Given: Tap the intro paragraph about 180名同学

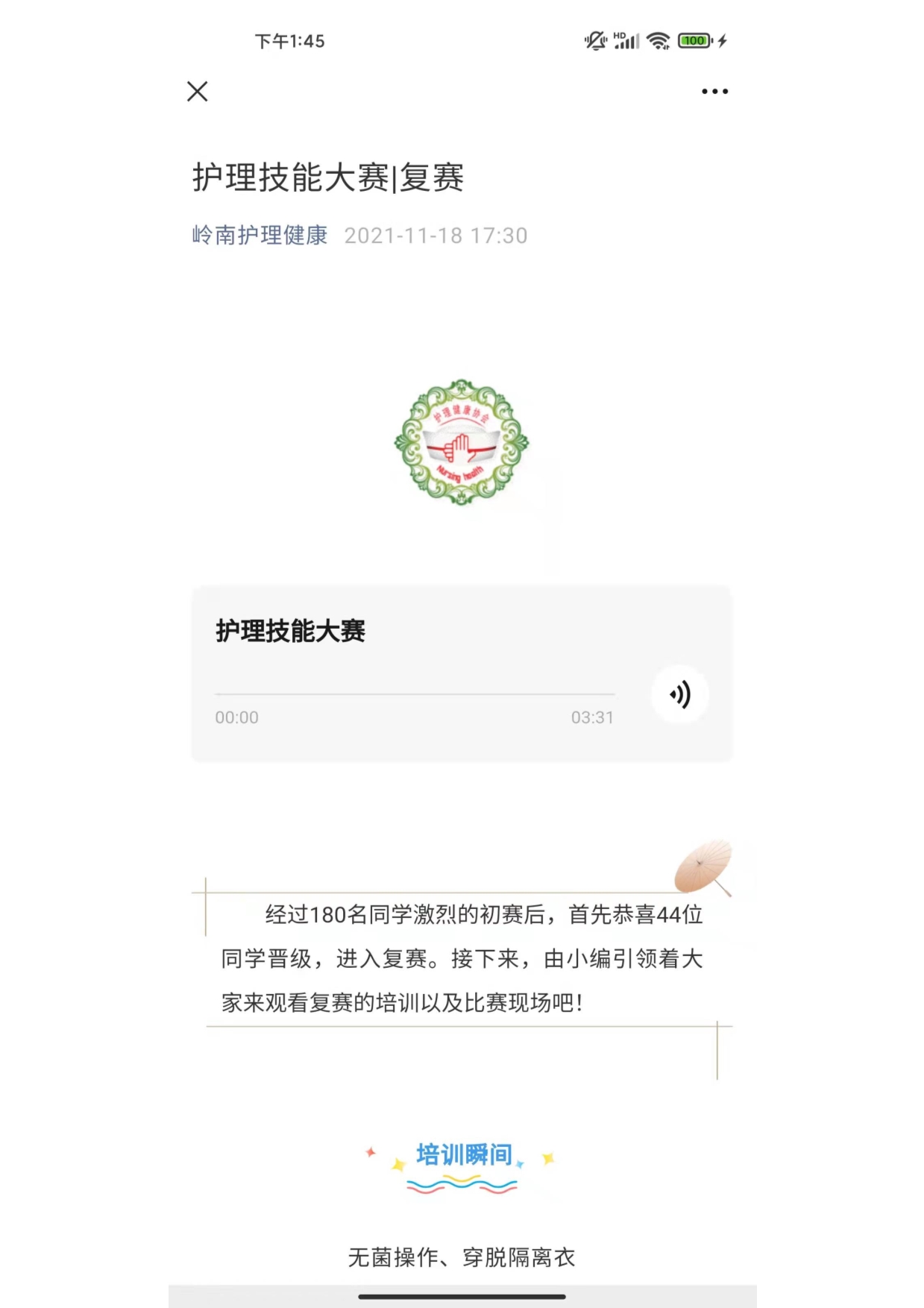Looking at the screenshot, I should point(462,958).
